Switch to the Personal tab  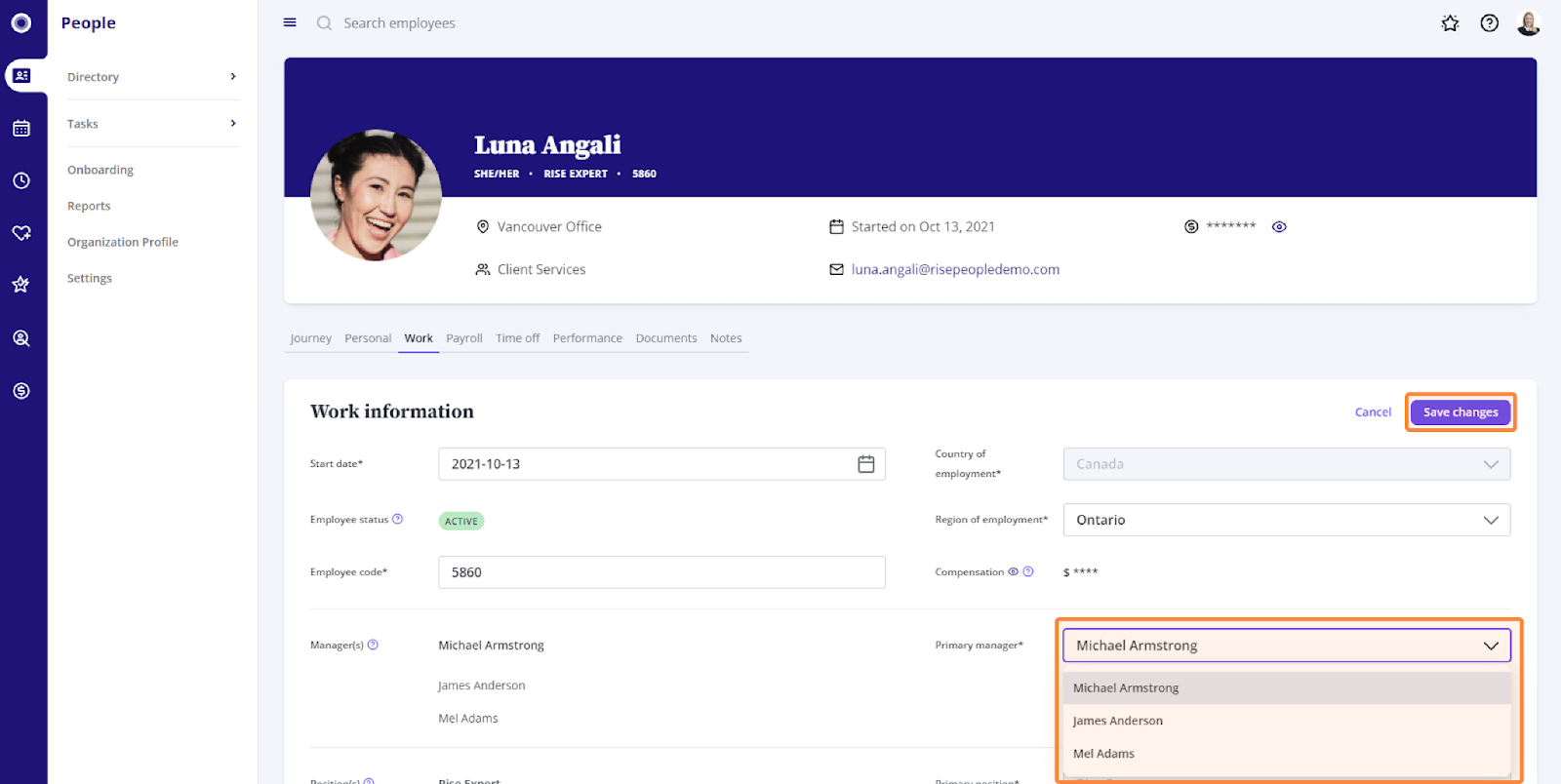click(368, 338)
